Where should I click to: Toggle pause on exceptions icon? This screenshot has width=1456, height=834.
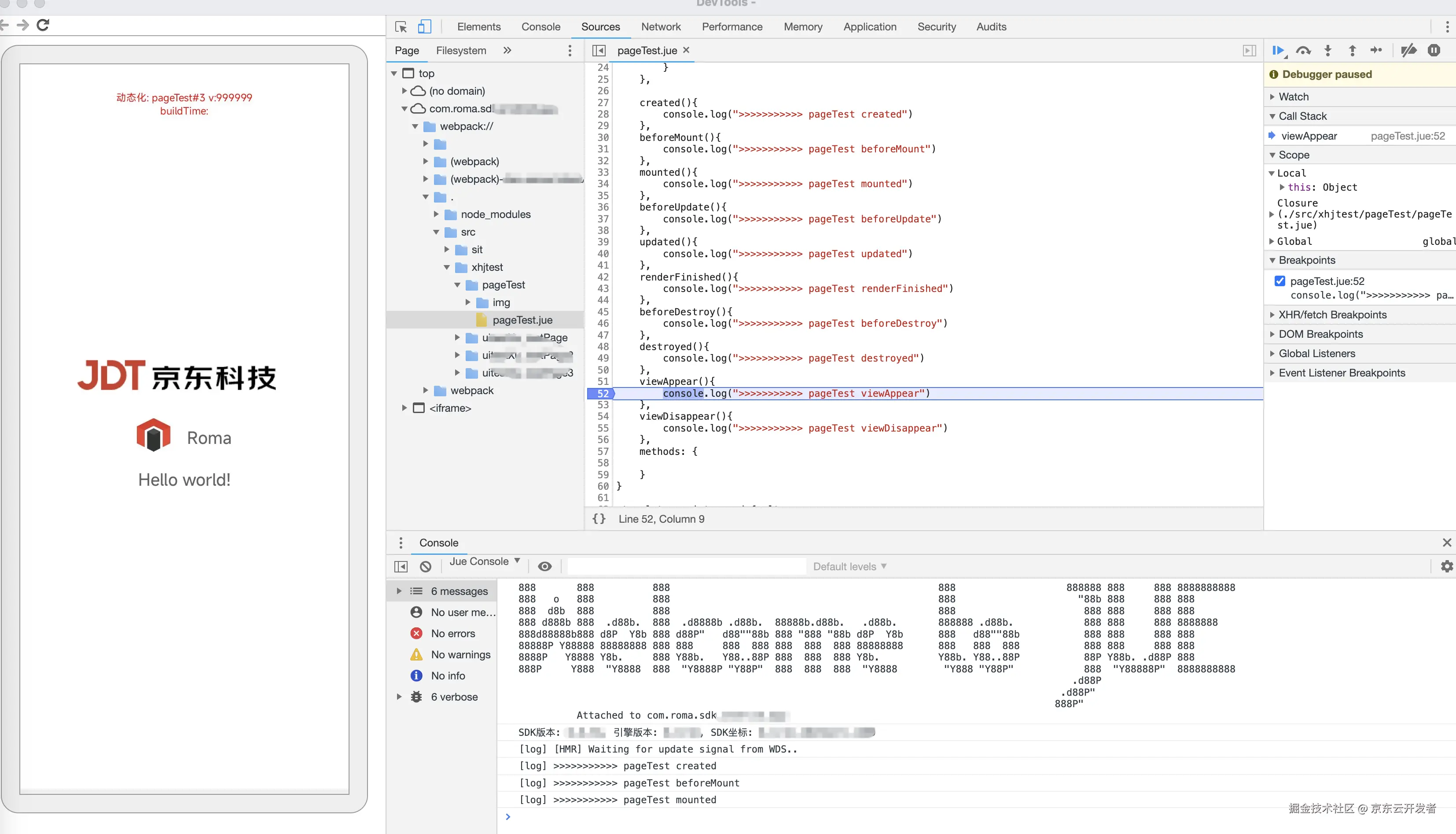[1434, 50]
